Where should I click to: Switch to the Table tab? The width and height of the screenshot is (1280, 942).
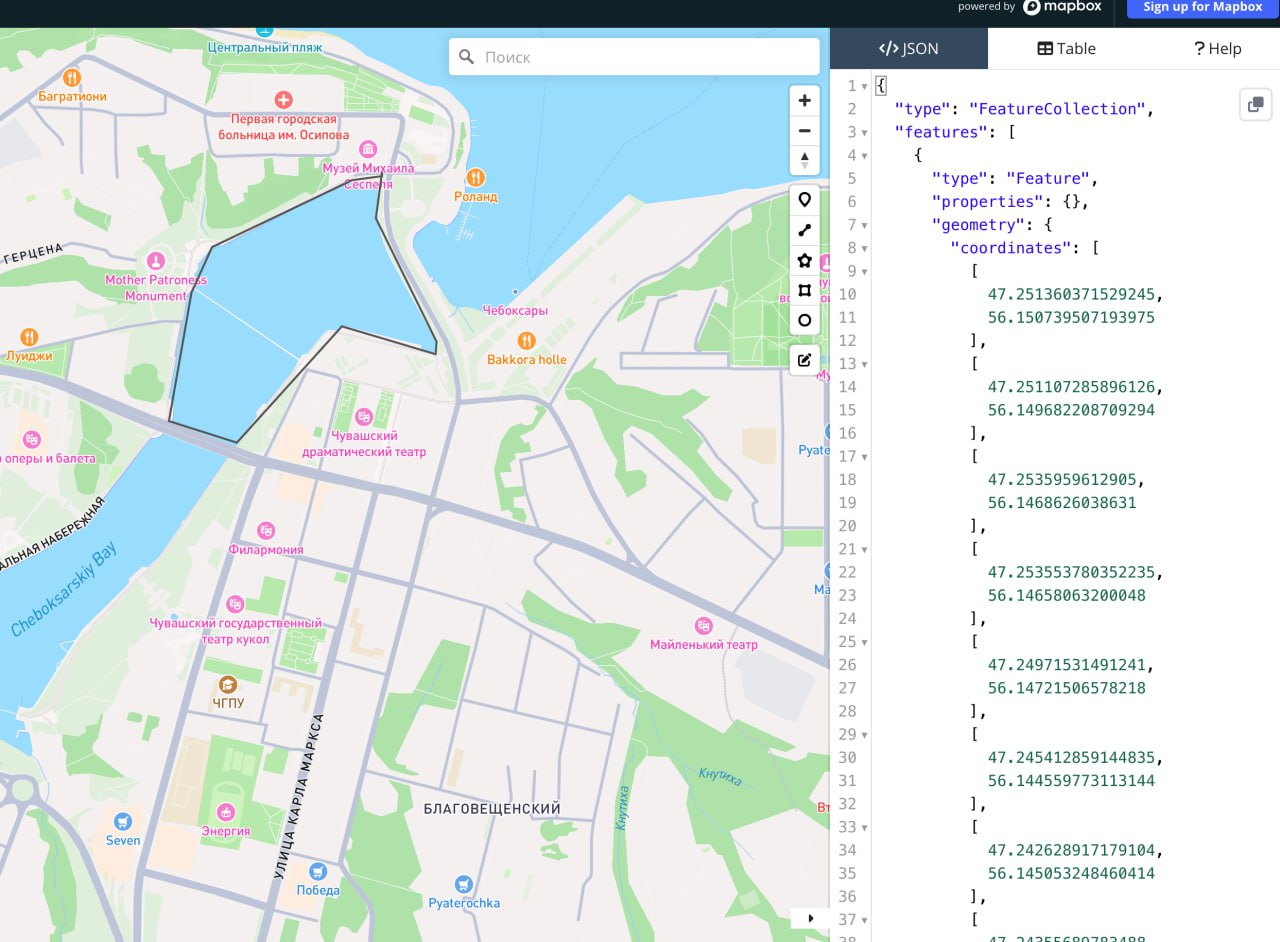(x=1066, y=48)
